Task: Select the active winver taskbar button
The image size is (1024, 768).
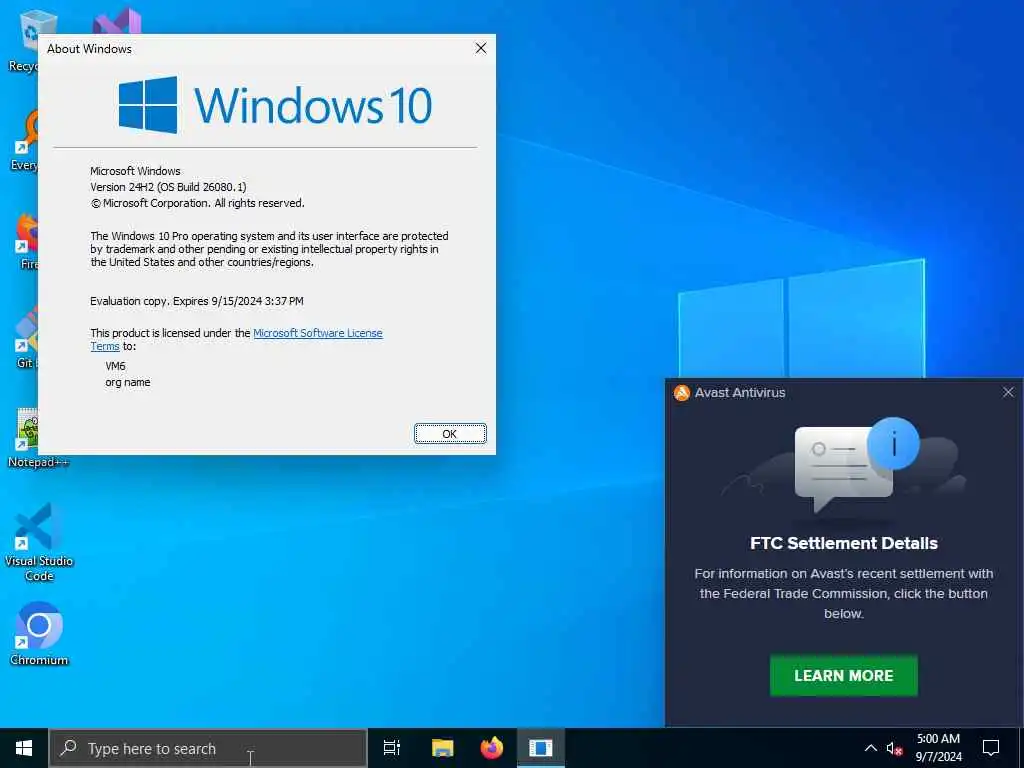Action: point(541,748)
